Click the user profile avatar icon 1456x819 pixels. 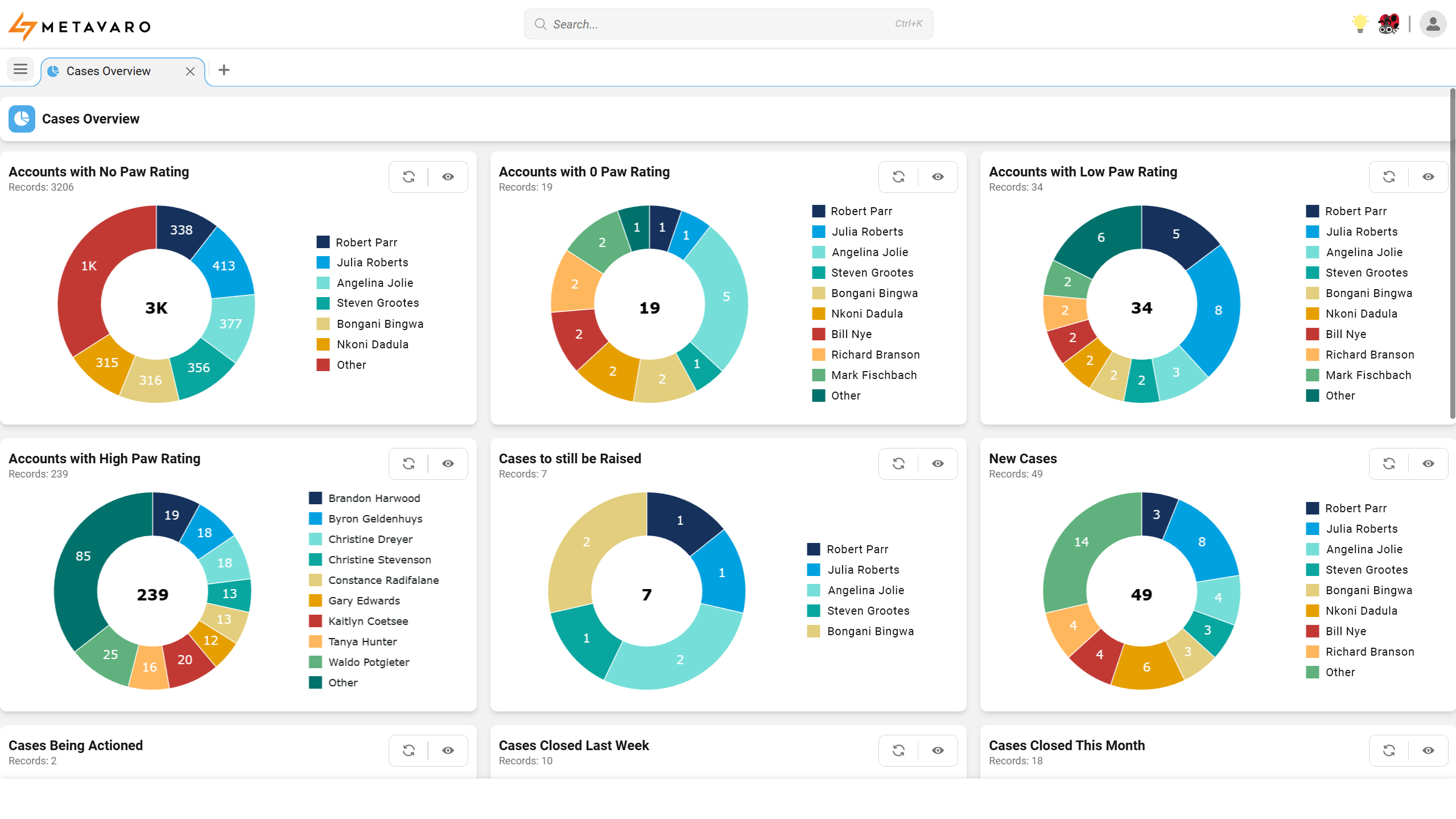(1433, 23)
